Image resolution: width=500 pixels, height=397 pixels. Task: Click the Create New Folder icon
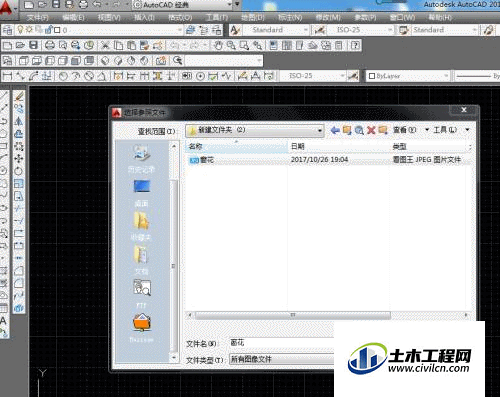pos(382,130)
